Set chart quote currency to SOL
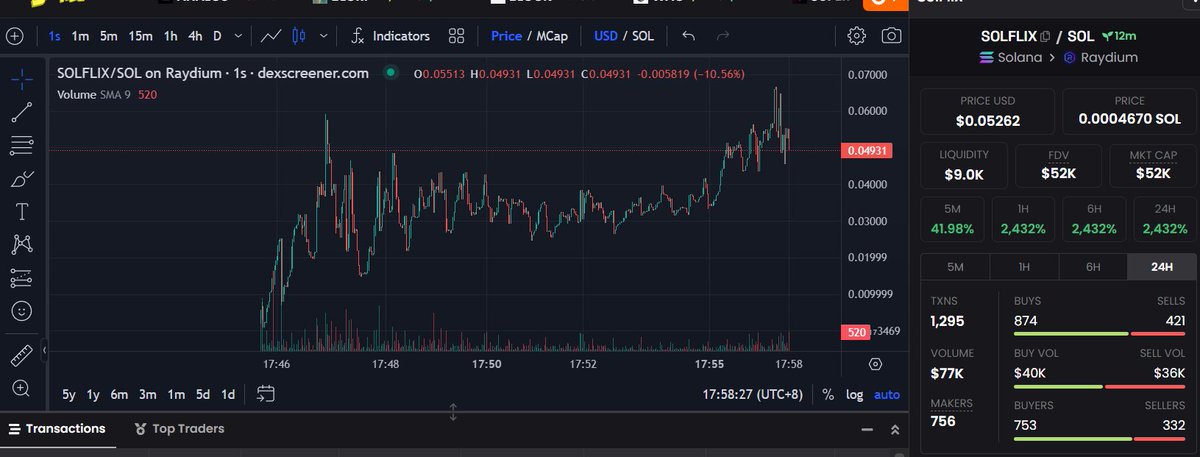This screenshot has width=1200, height=457. (x=643, y=36)
